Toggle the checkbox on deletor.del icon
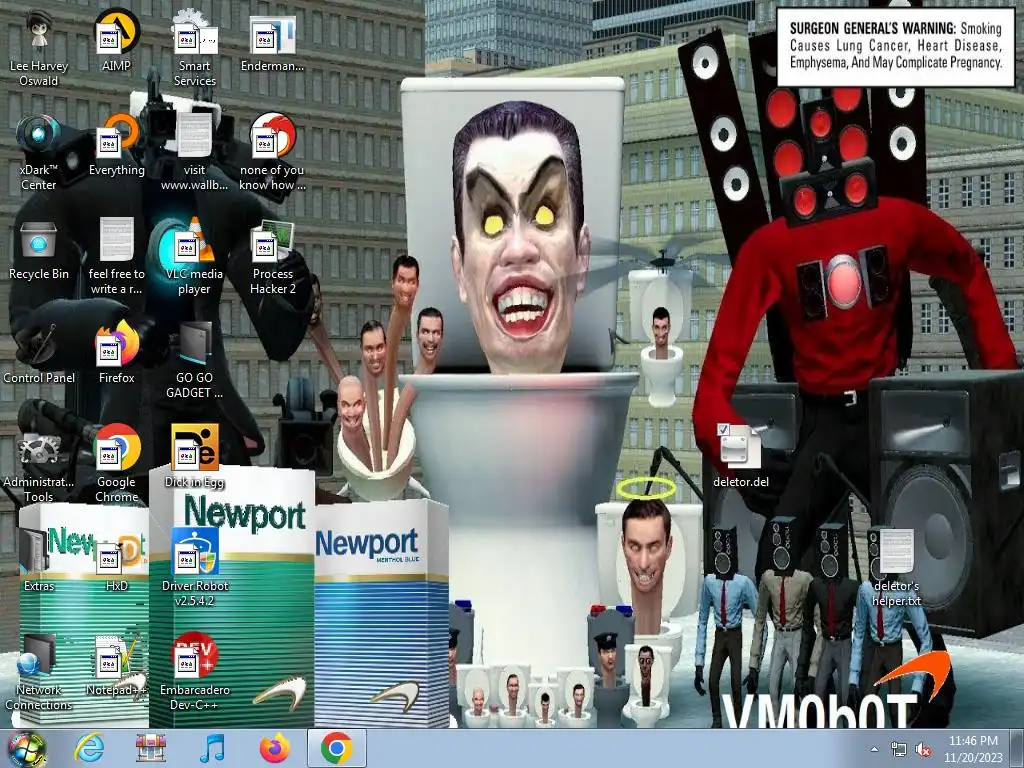Screen dimensions: 1024x768 point(723,430)
